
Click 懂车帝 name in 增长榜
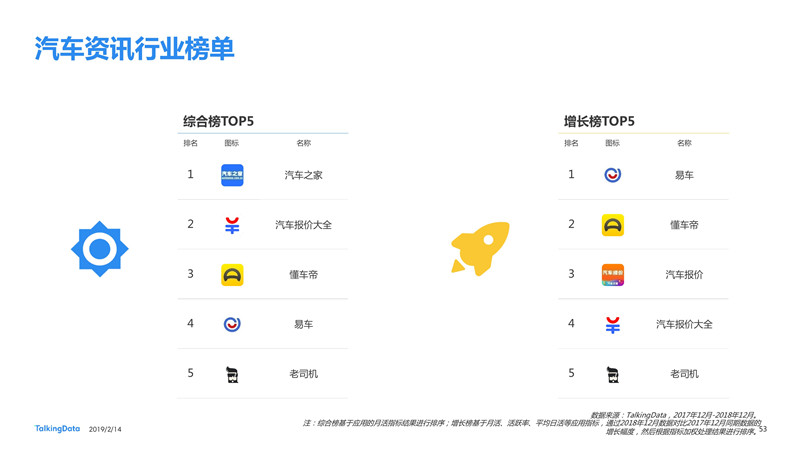pyautogui.click(x=684, y=225)
